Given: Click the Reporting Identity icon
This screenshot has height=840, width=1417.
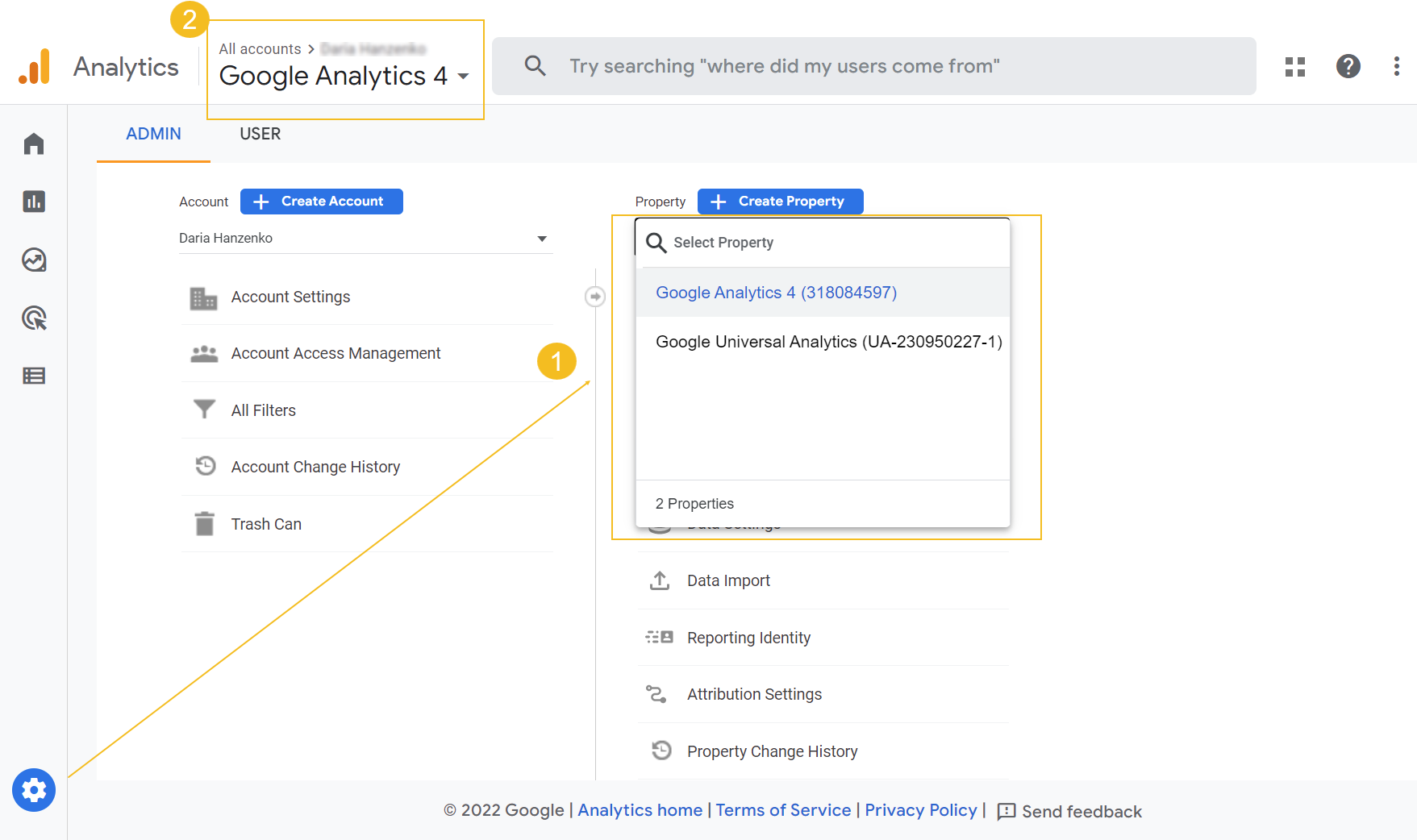Looking at the screenshot, I should [x=660, y=637].
